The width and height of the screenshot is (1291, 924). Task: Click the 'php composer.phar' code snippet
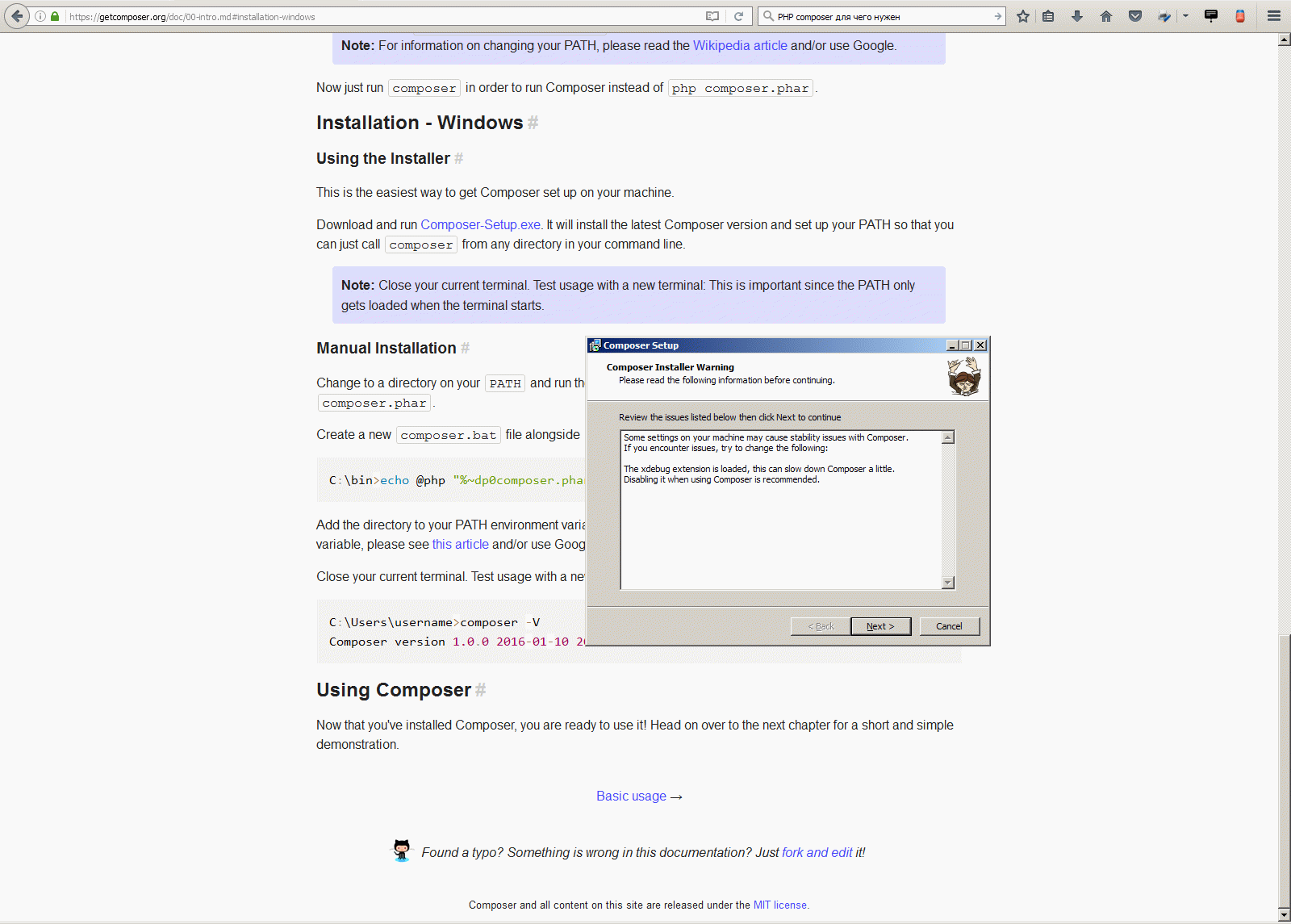pos(741,89)
